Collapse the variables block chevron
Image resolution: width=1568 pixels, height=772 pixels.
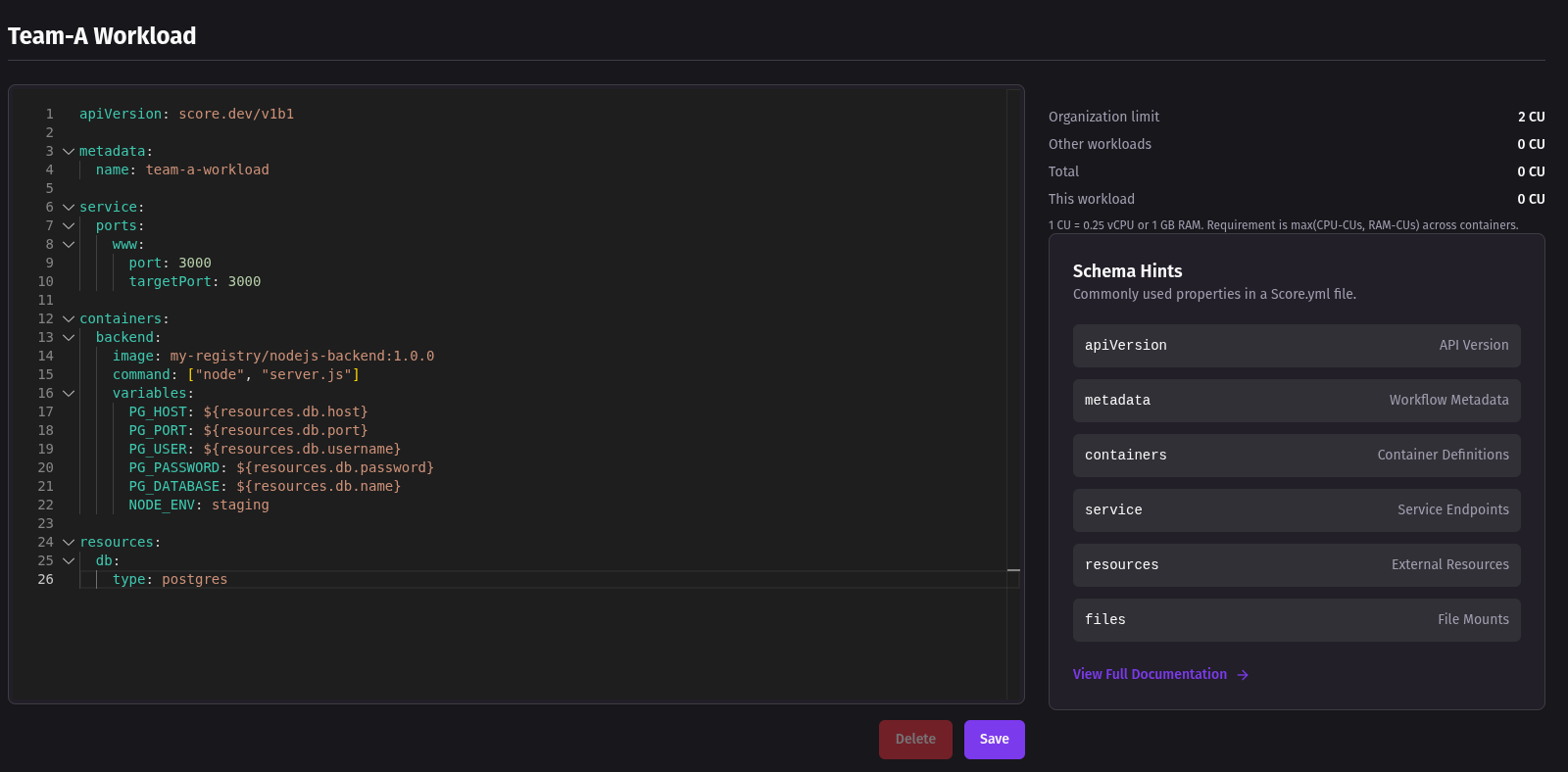pos(69,394)
